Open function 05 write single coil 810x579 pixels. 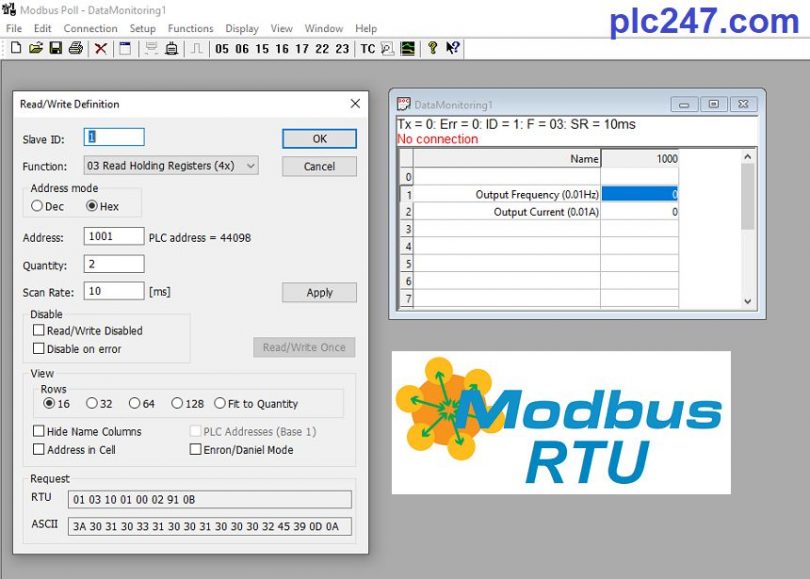tap(222, 49)
